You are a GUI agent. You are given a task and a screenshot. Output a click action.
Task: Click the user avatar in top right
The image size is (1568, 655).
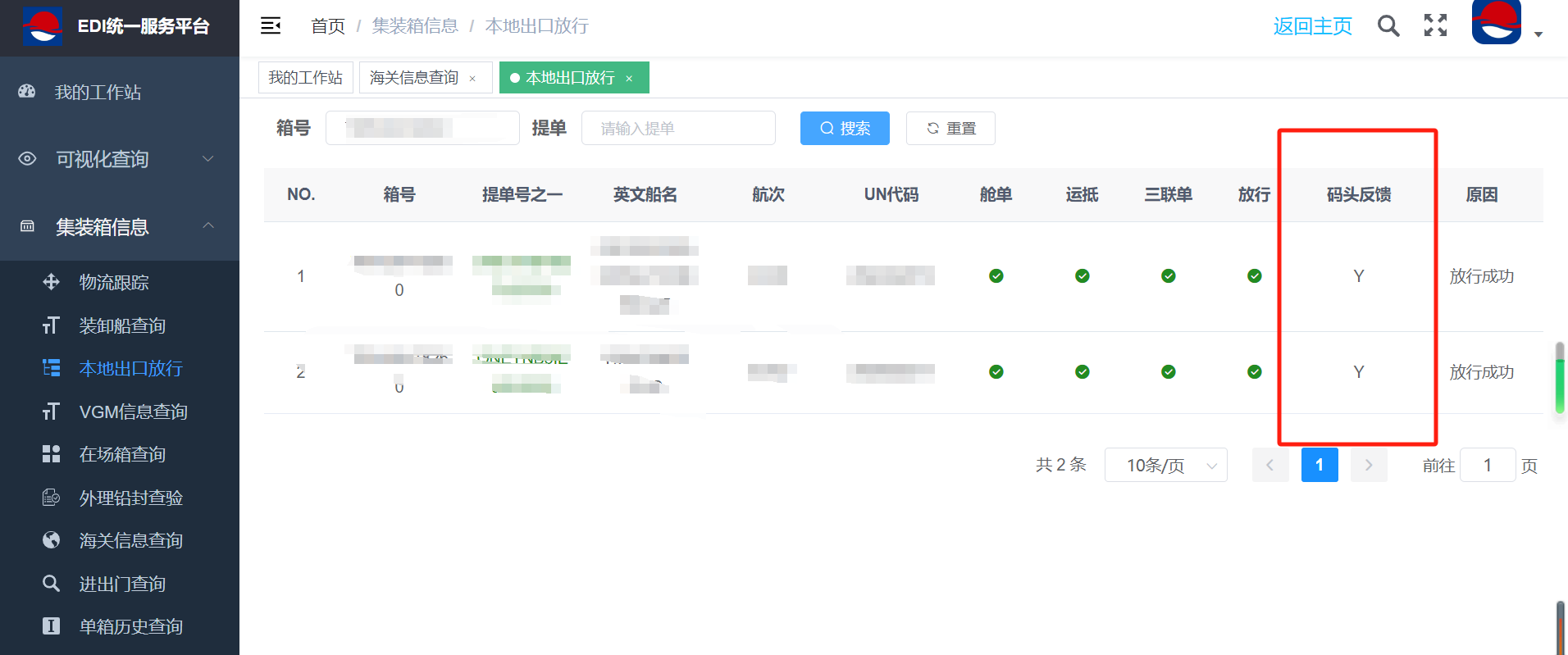click(x=1496, y=23)
